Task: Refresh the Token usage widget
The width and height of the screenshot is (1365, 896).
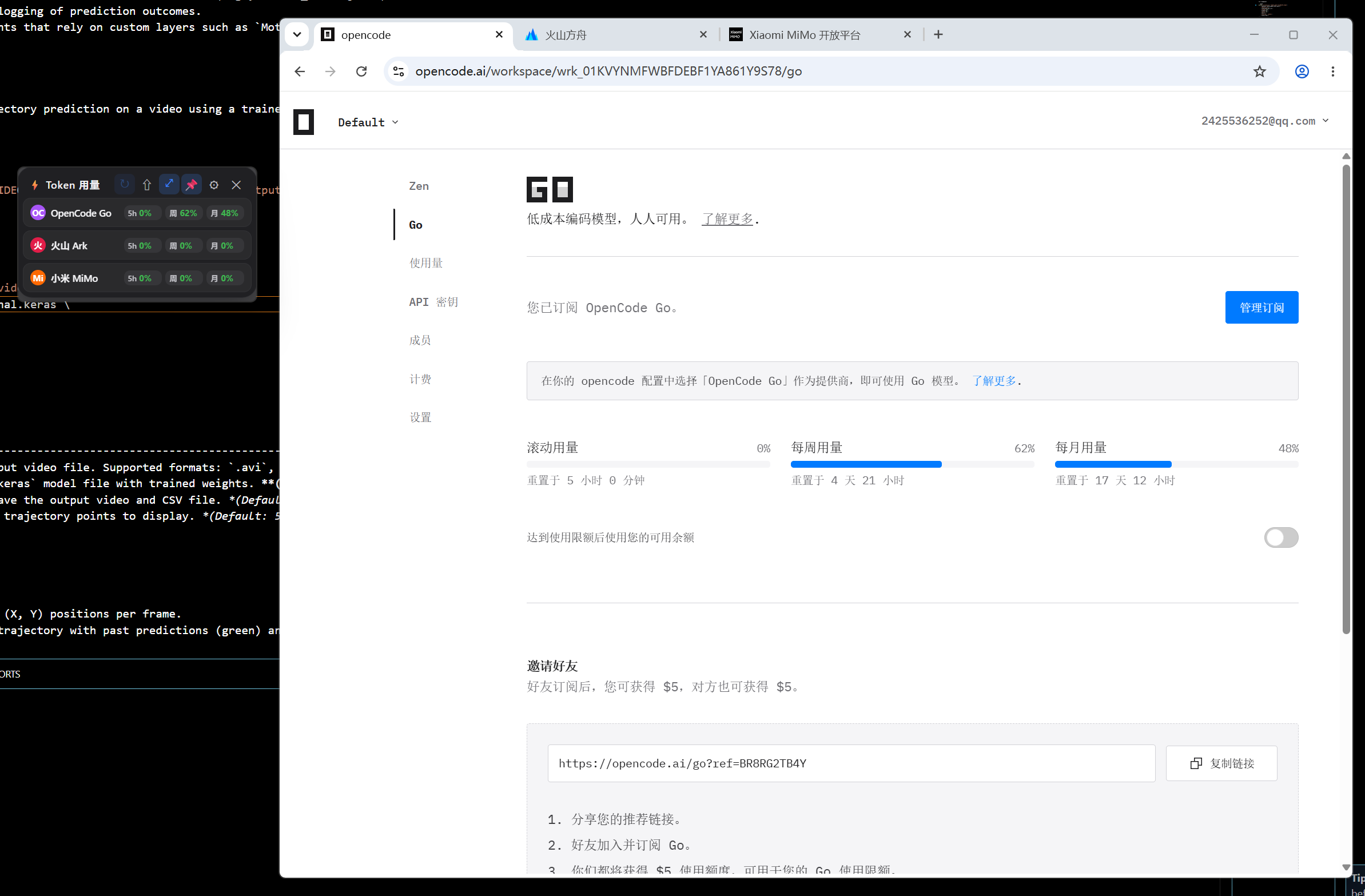Action: tap(125, 185)
